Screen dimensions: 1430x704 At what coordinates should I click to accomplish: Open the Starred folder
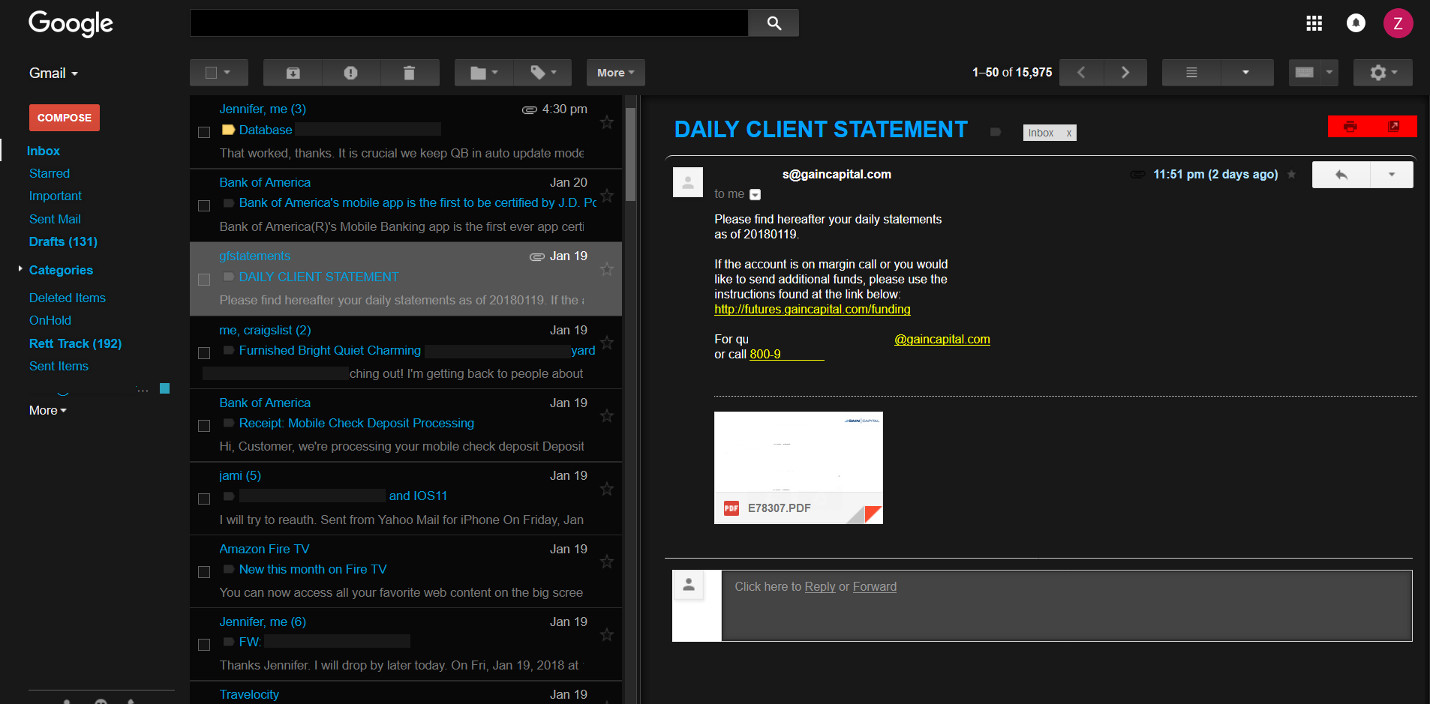(x=49, y=173)
